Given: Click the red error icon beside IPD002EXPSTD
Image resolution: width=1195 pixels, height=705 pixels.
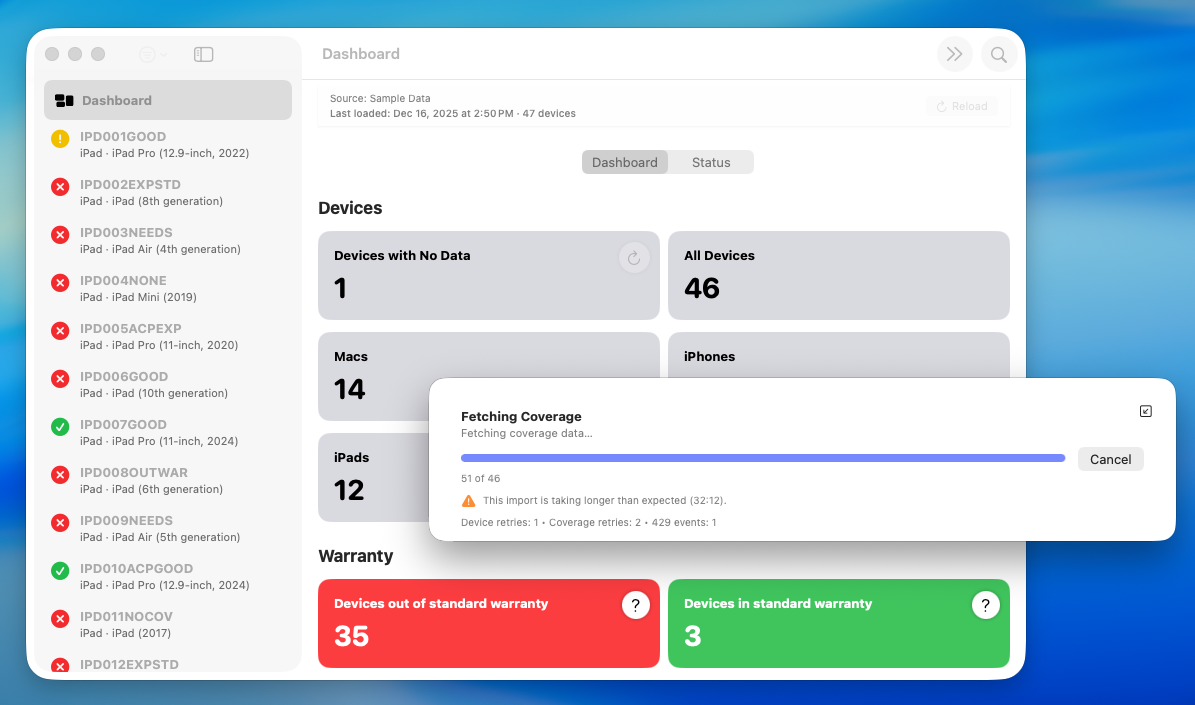Looking at the screenshot, I should pyautogui.click(x=59, y=187).
